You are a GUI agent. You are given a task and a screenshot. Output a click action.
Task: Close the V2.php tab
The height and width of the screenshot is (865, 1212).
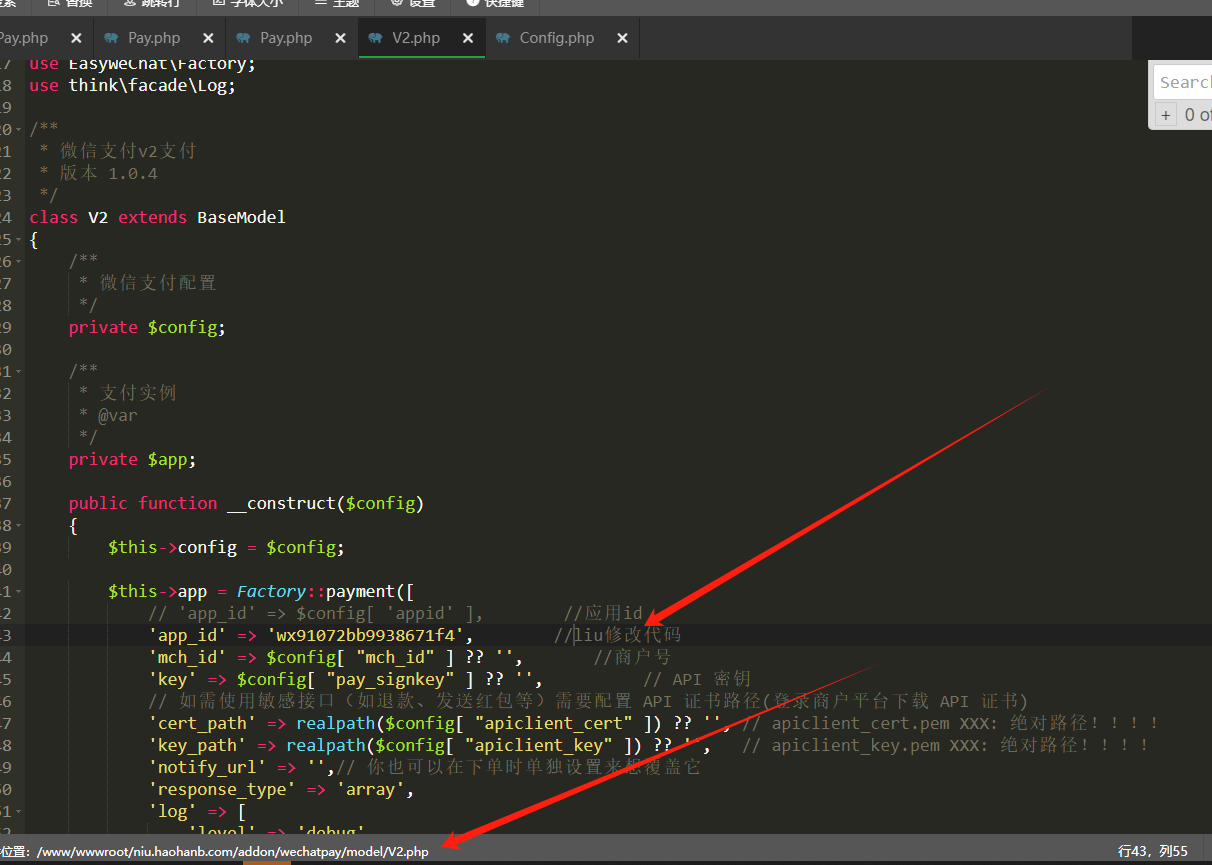(x=468, y=38)
